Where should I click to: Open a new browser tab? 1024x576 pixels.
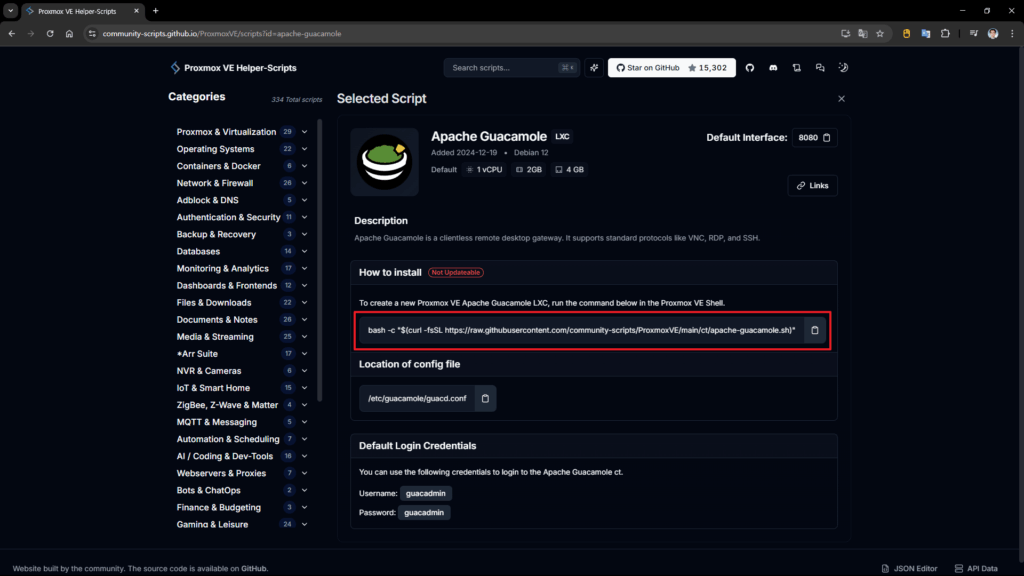[x=155, y=11]
